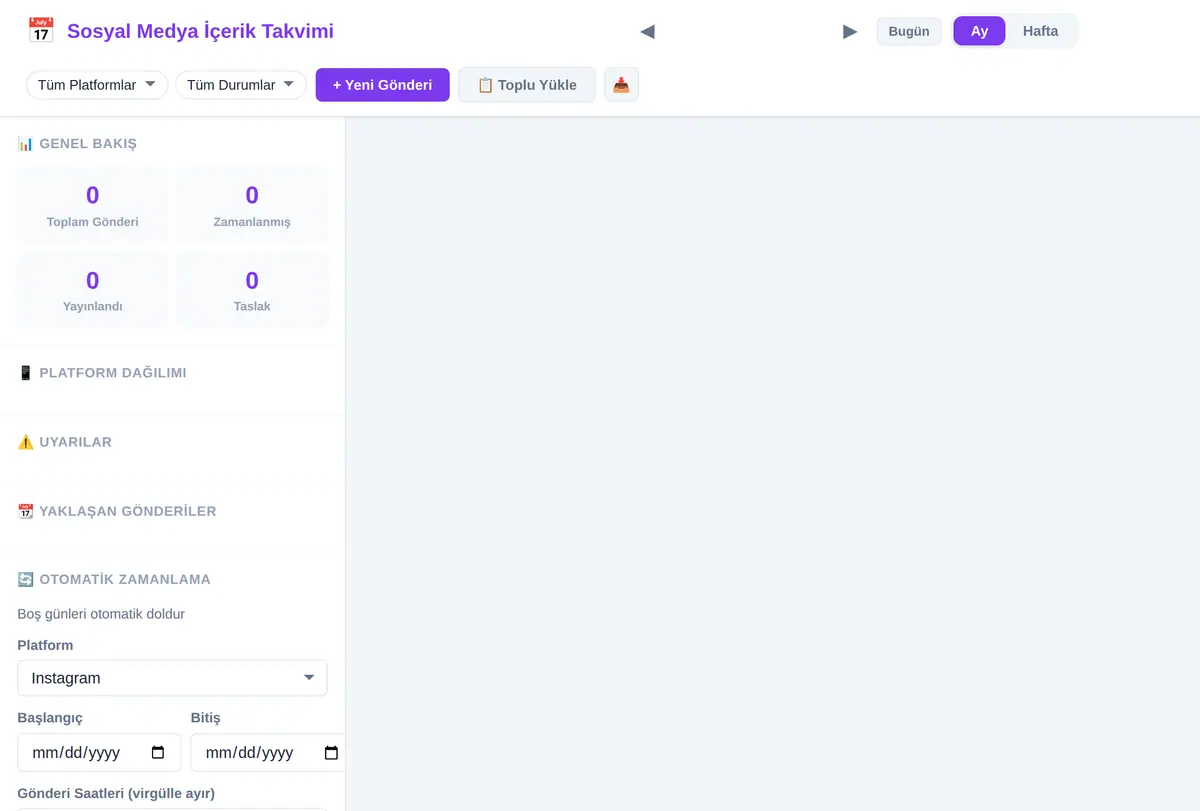The height and width of the screenshot is (811, 1200).
Task: Click the Bitiş date input
Action: coord(268,753)
